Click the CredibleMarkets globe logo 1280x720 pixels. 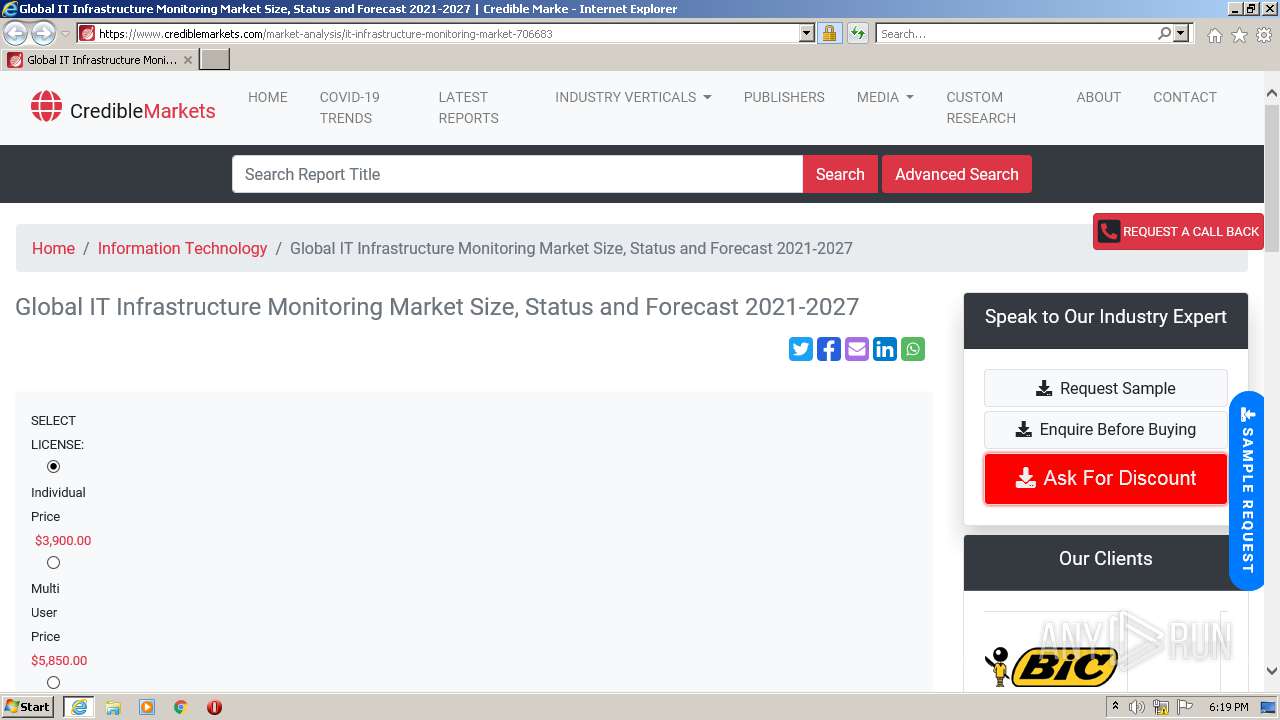(46, 106)
